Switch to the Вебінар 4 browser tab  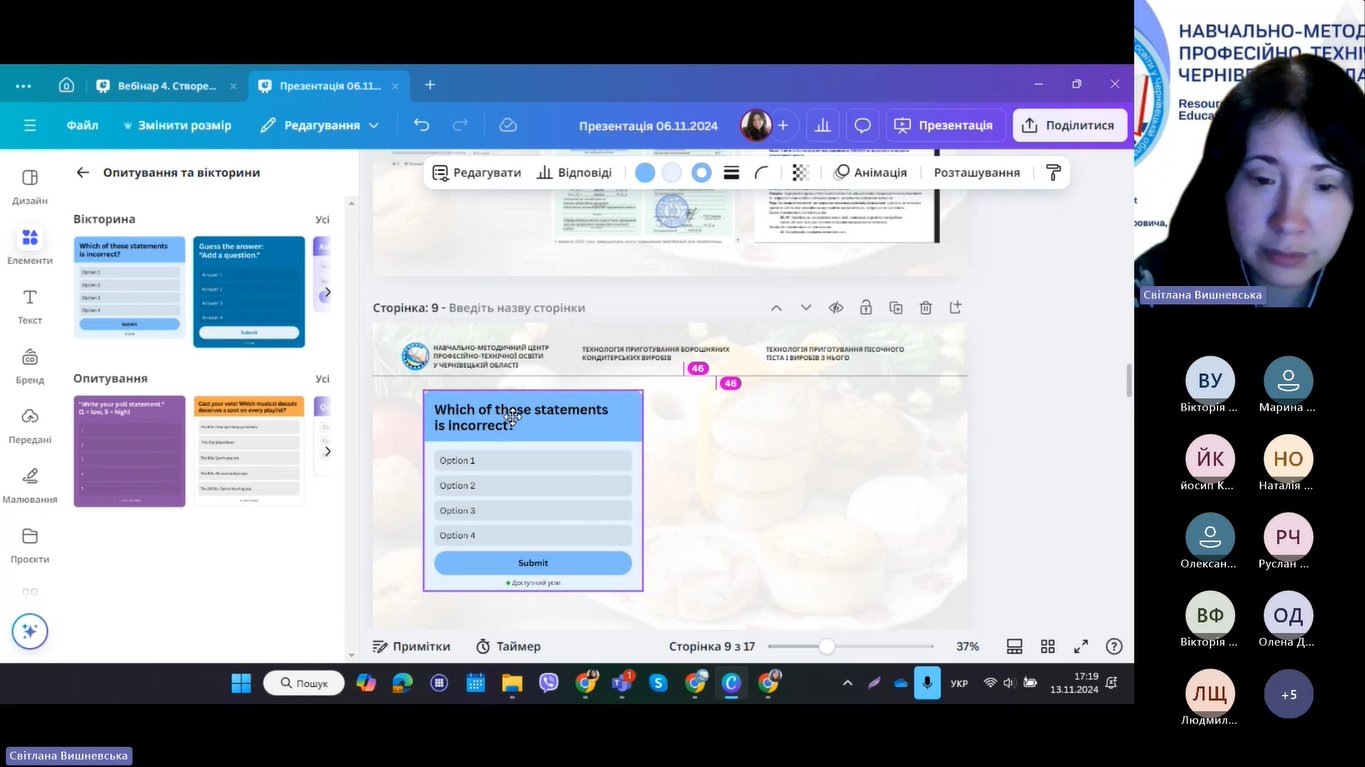click(166, 86)
